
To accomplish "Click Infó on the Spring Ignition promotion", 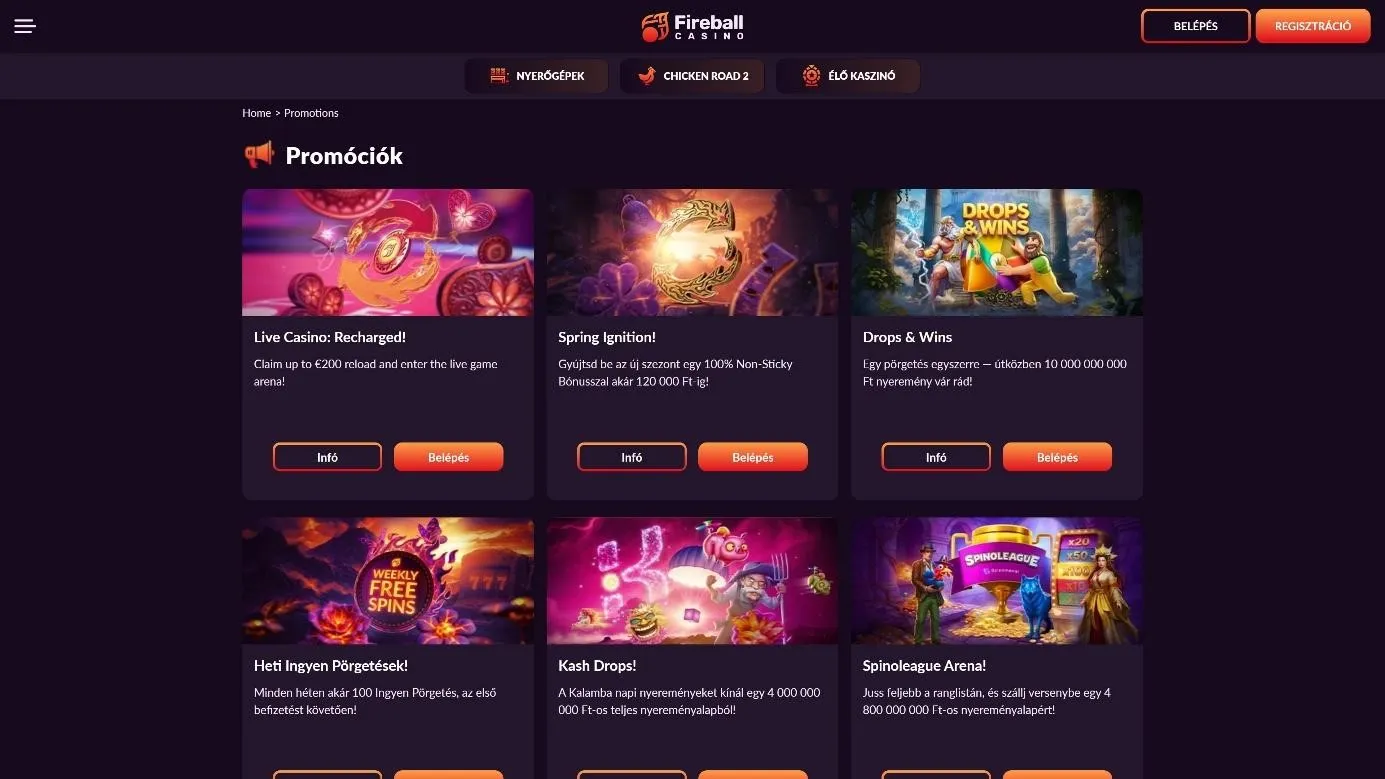I will click(631, 457).
